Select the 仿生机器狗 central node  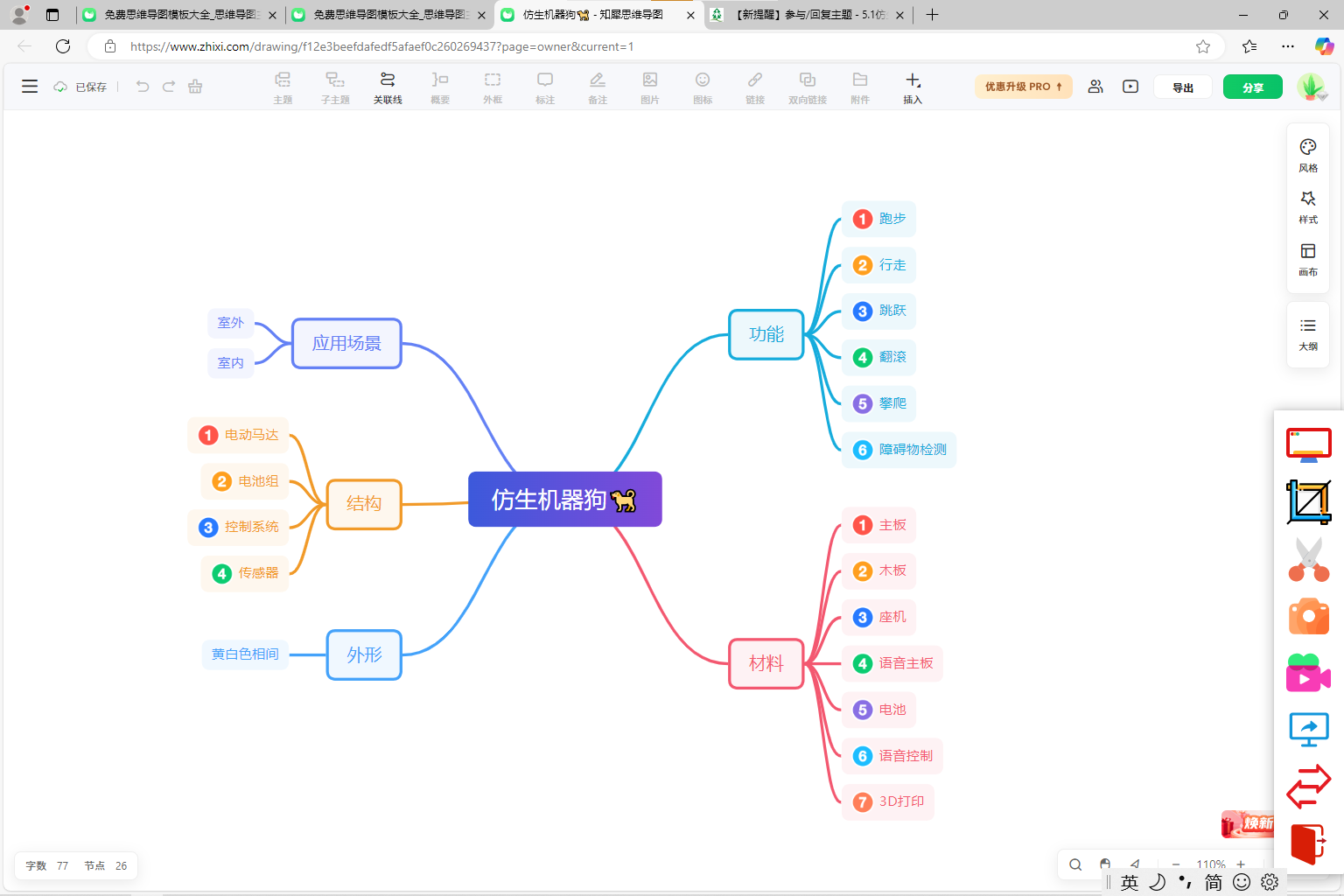[565, 500]
